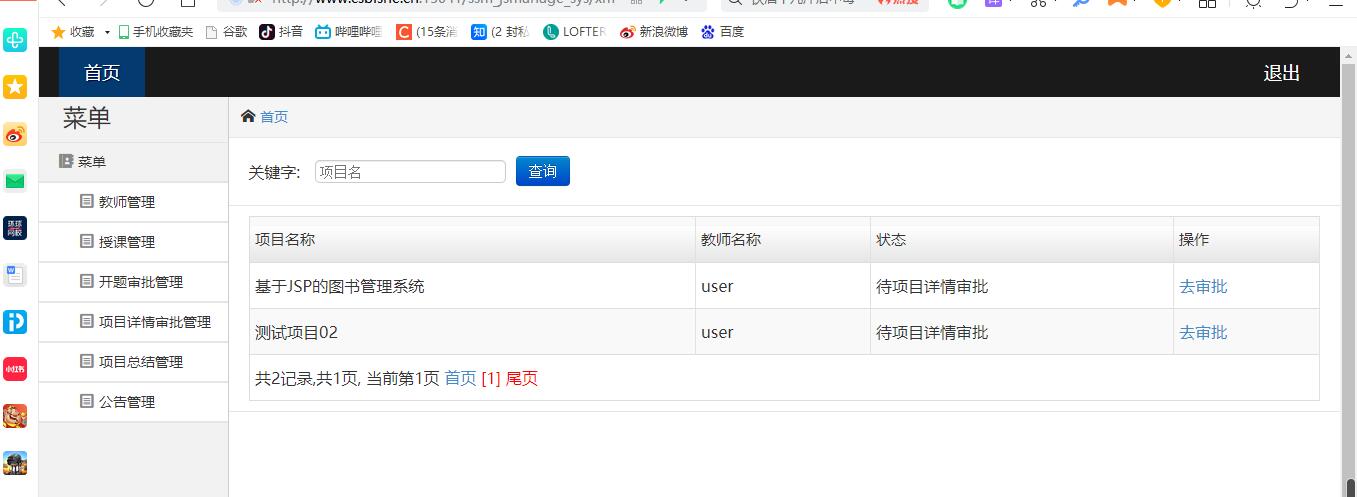Open the 手机收藏夹 bookmark
Screen dimensions: 1357x497
(155, 32)
